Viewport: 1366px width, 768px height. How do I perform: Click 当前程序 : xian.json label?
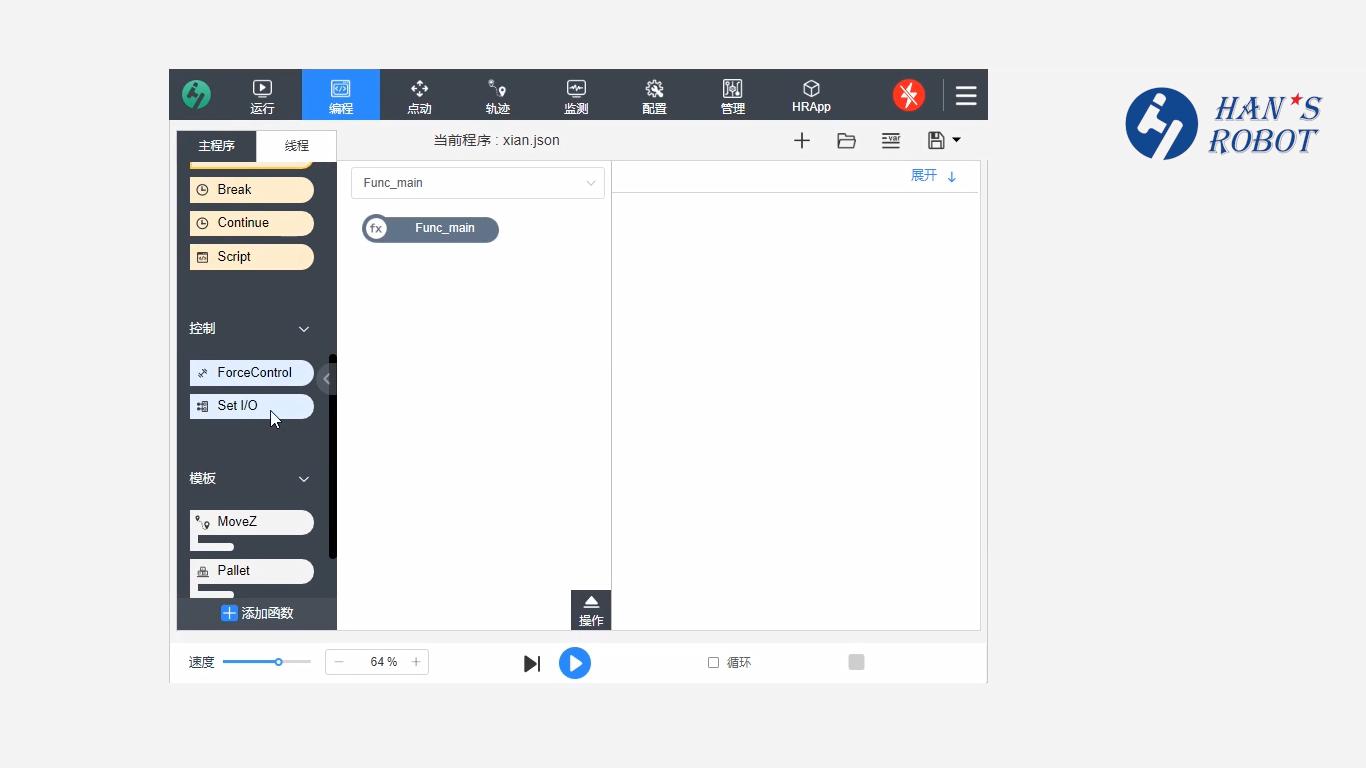pyautogui.click(x=496, y=141)
